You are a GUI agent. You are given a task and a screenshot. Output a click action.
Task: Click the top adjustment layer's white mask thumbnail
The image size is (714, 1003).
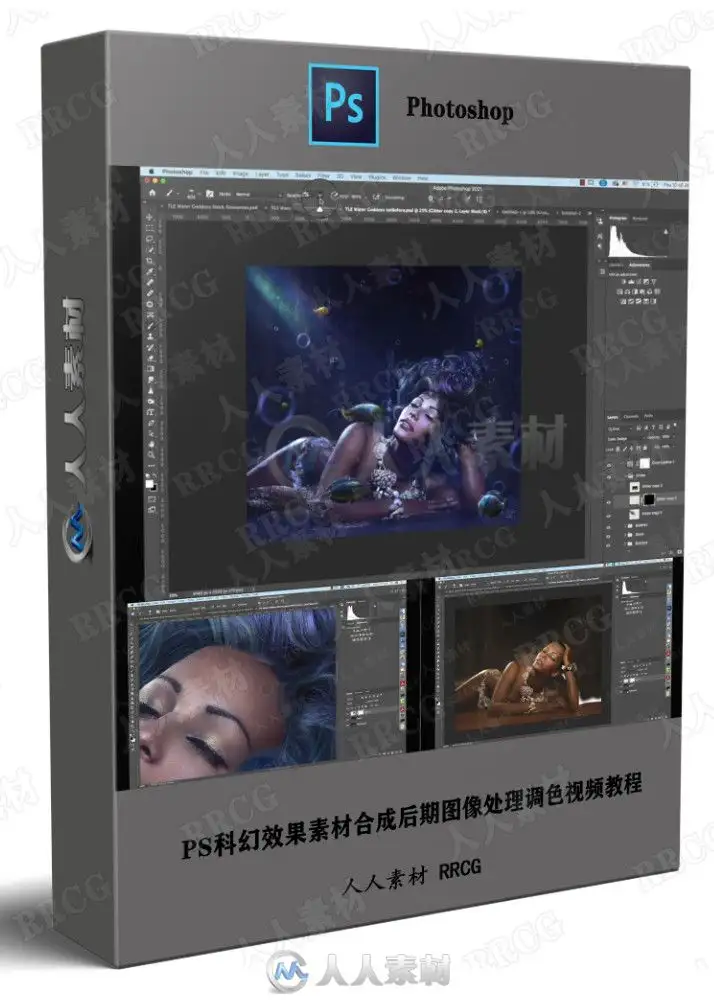coord(645,463)
